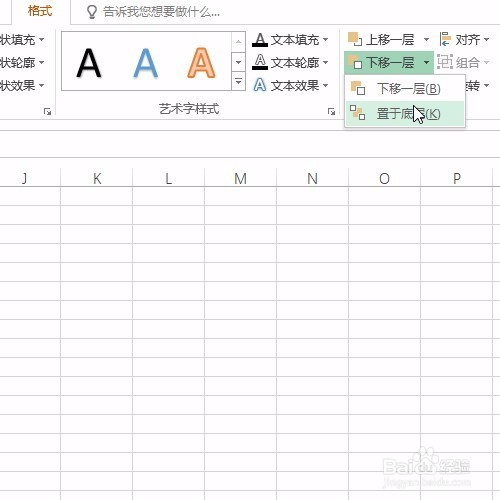500x500 pixels.
Task: Collapse the 下移一层 dropdown arrow
Action: coord(426,62)
